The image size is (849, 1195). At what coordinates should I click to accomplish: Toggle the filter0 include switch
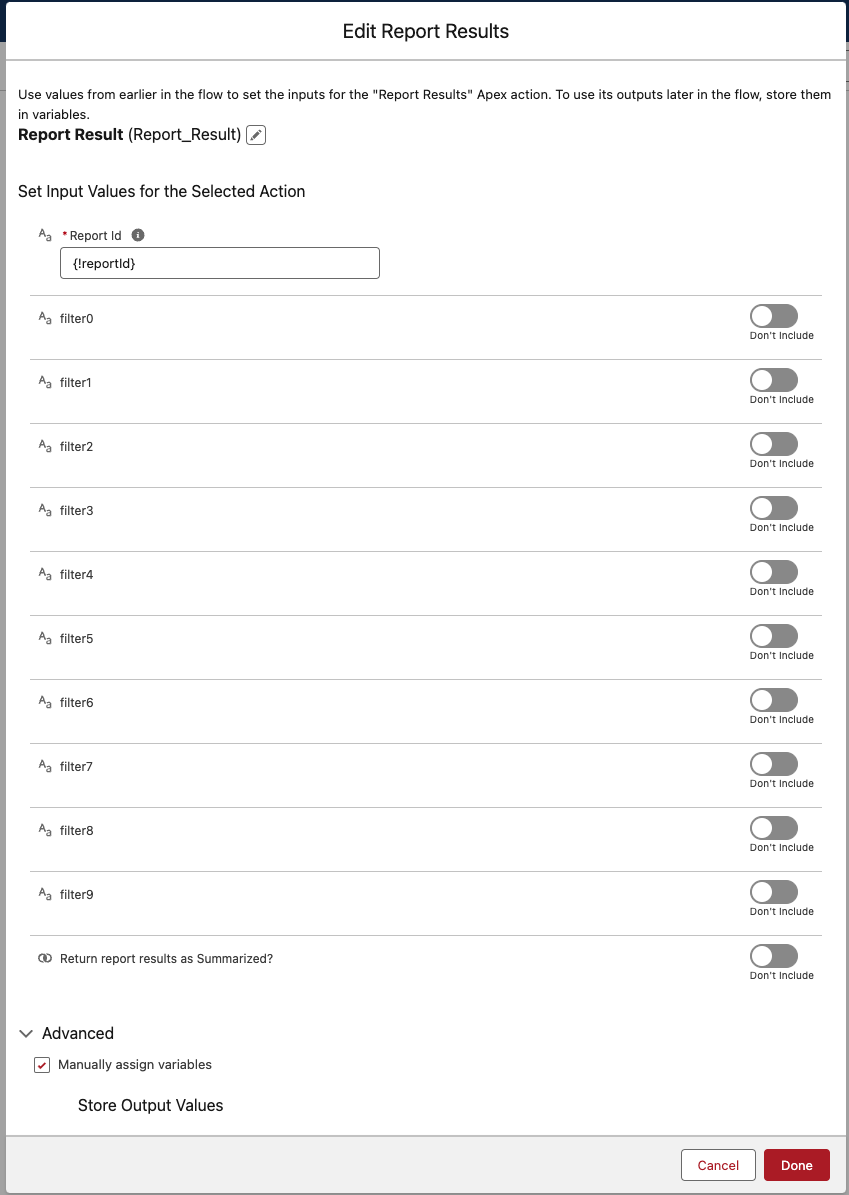[774, 316]
